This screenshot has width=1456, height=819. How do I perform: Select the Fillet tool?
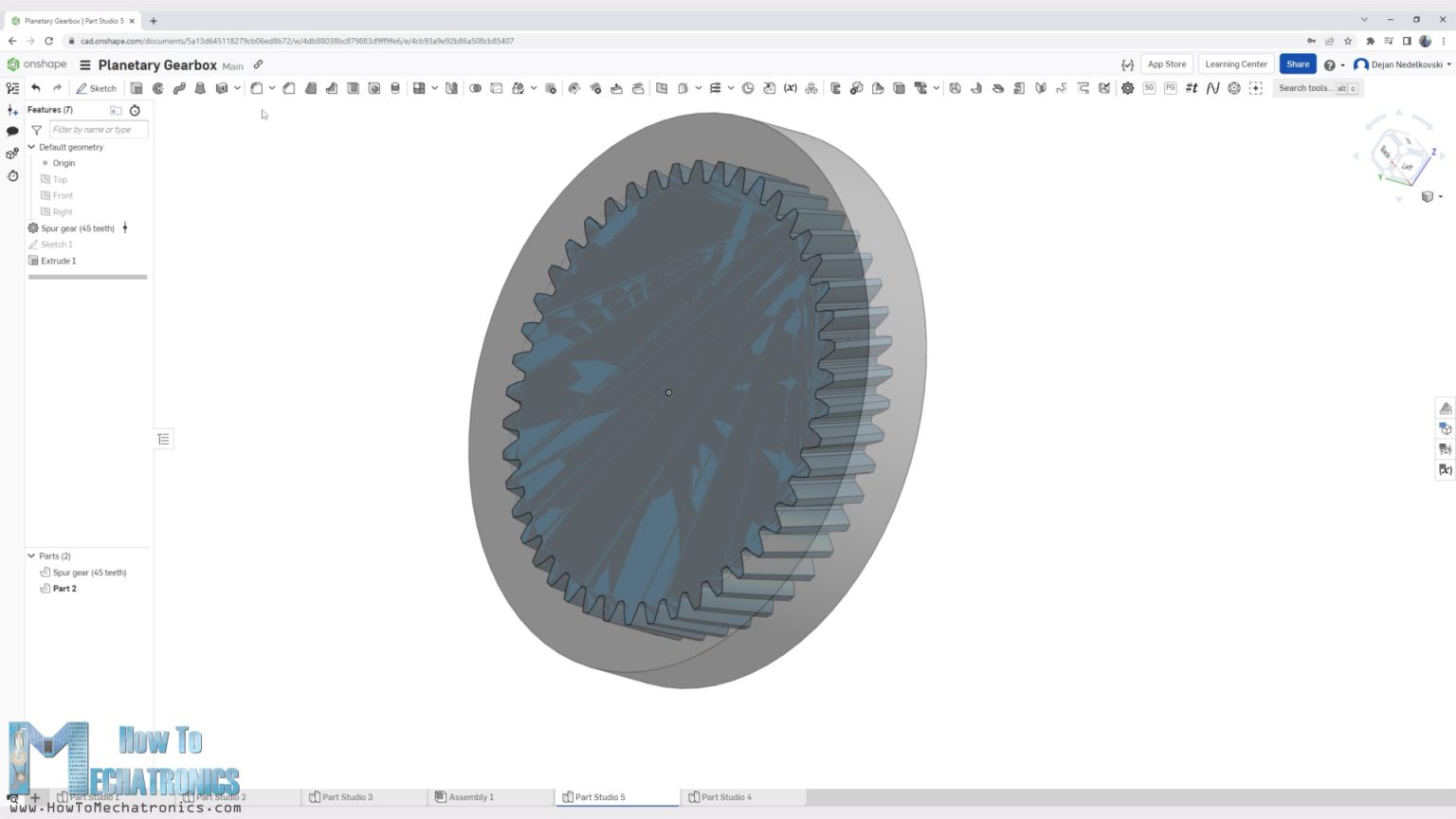tap(256, 87)
